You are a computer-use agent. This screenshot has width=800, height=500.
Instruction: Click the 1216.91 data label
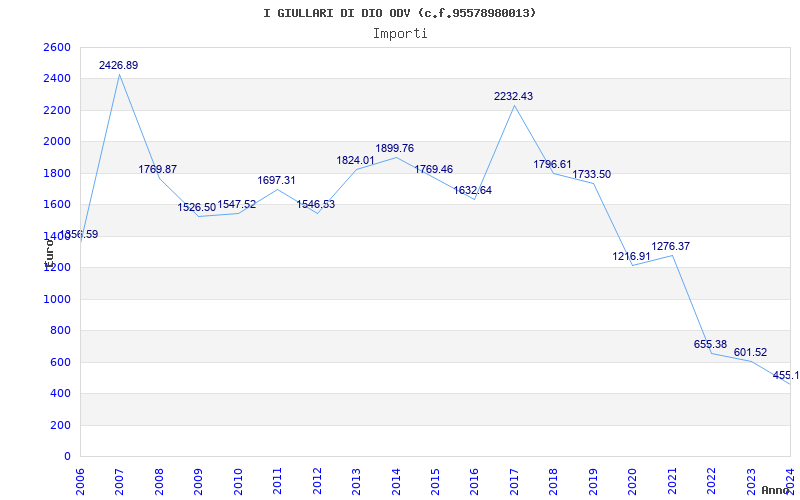tap(632, 257)
